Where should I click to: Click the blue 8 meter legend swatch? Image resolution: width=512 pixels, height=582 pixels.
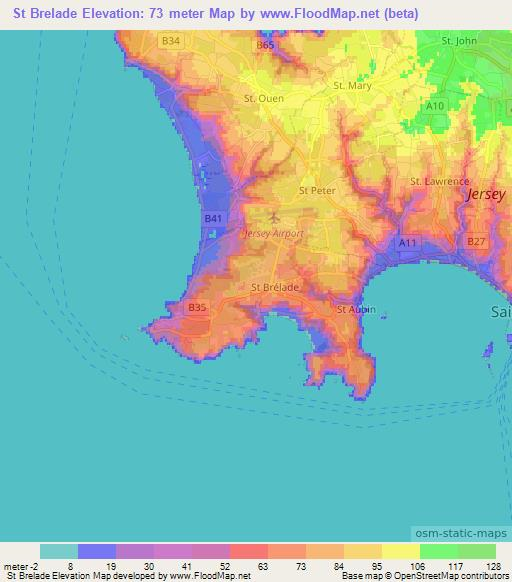[97, 551]
